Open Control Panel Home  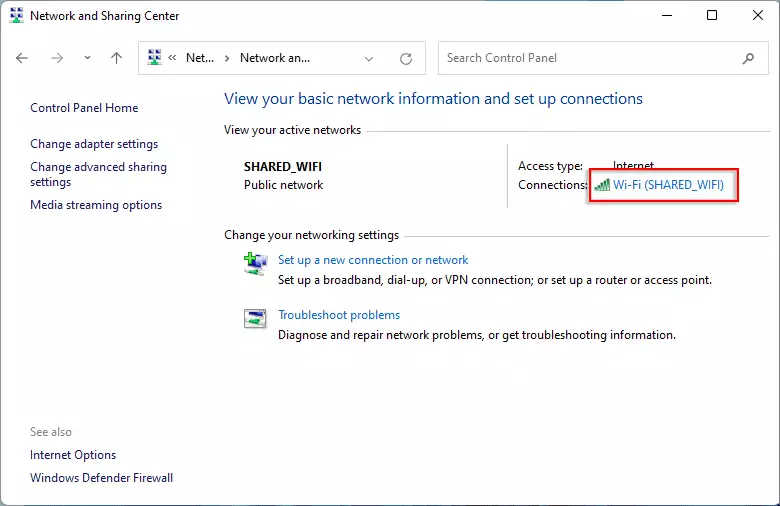tap(84, 108)
